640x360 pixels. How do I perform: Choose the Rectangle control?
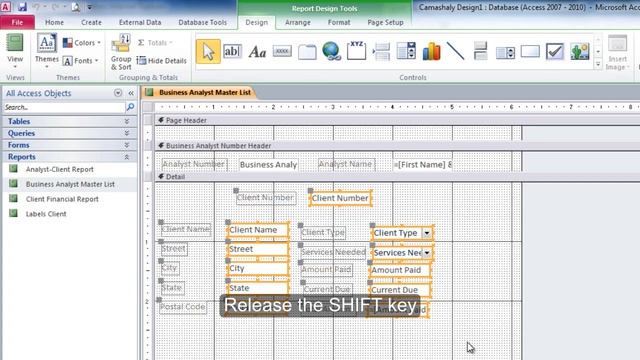click(530, 51)
